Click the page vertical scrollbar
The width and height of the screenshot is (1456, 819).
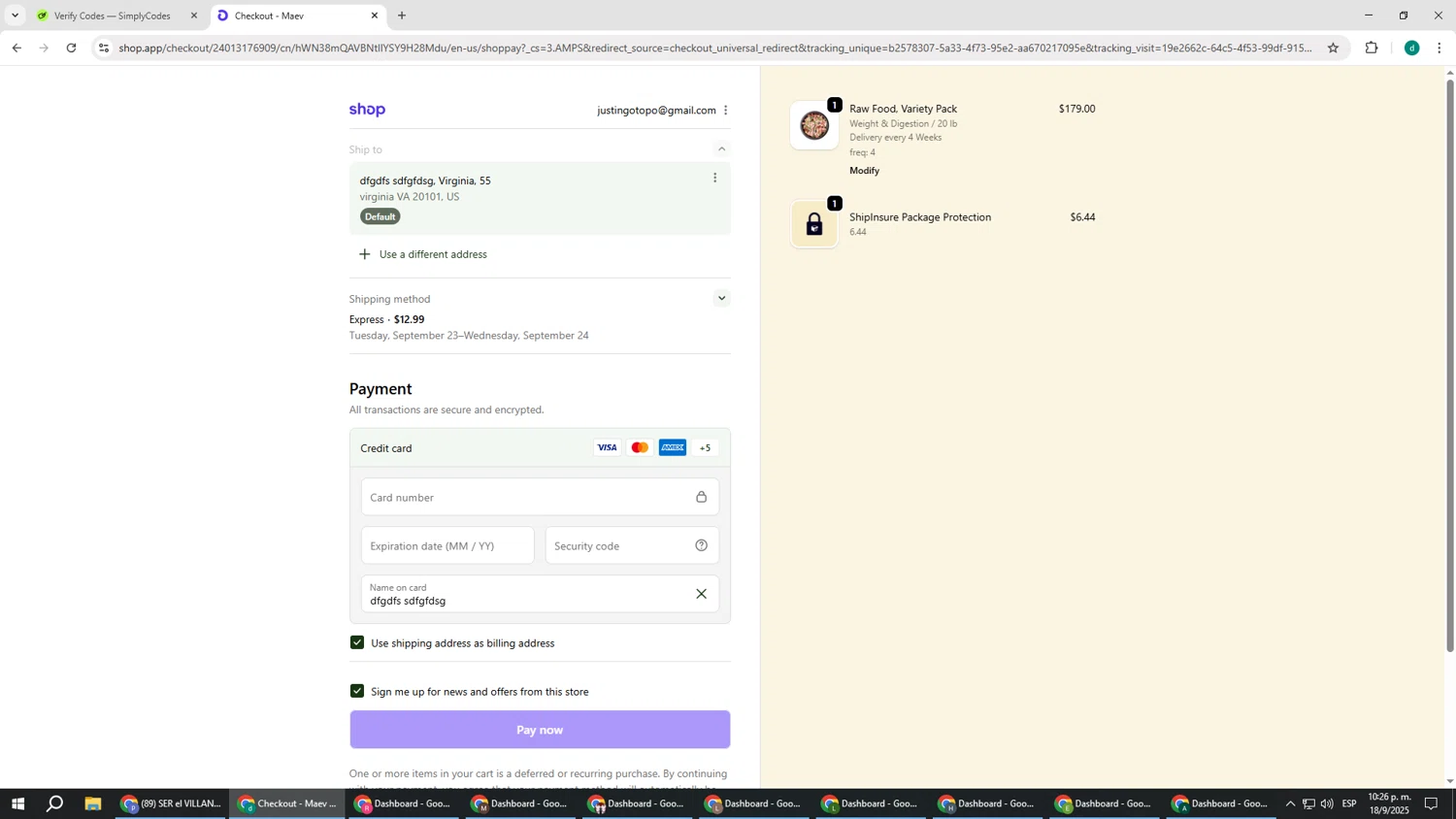1450,365
